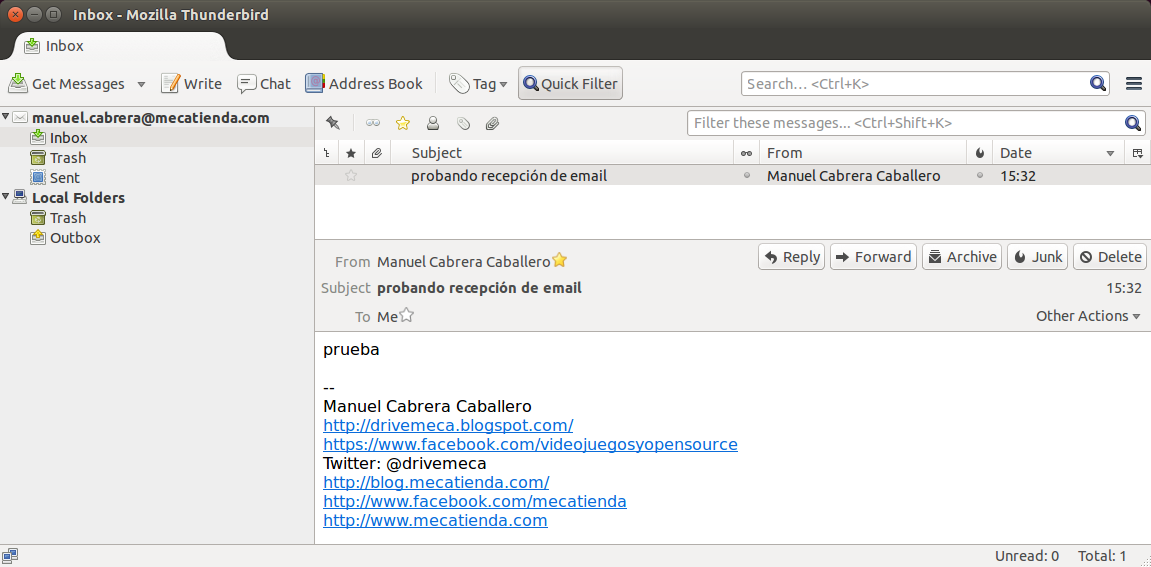Select the Sent folder
The height and width of the screenshot is (567, 1151).
coord(64,178)
